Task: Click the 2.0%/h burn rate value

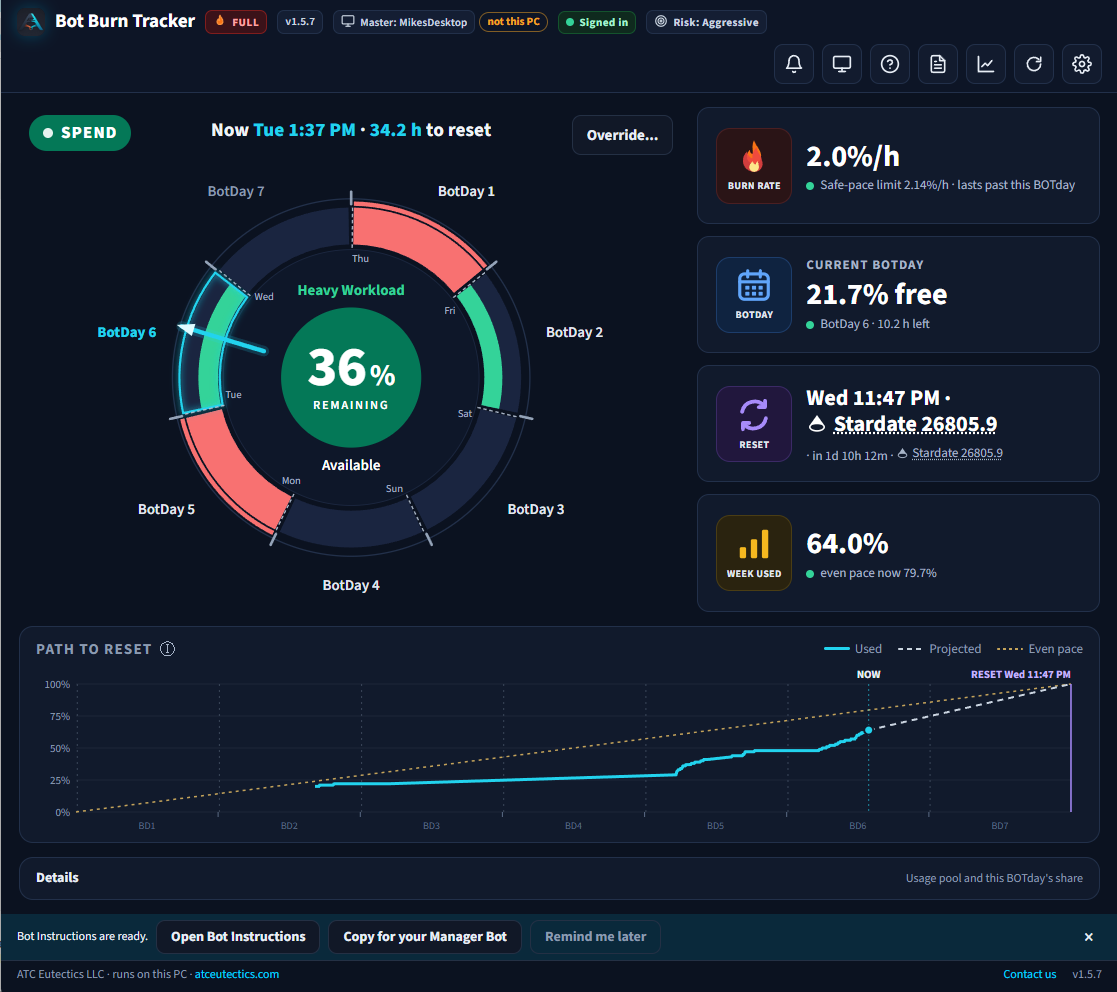Action: (853, 157)
